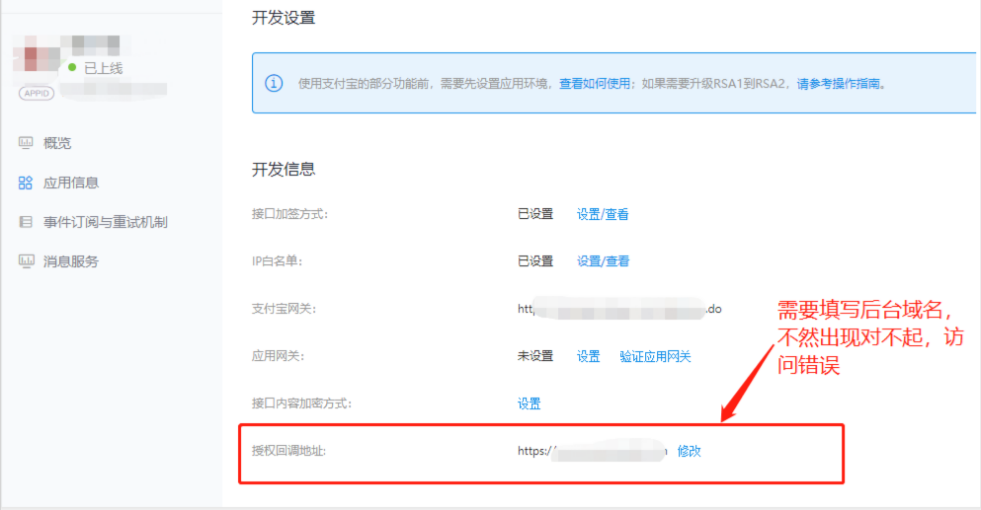The width and height of the screenshot is (981, 510).
Task: Click 设置 for 接口内容加密方式
Action: (x=529, y=404)
